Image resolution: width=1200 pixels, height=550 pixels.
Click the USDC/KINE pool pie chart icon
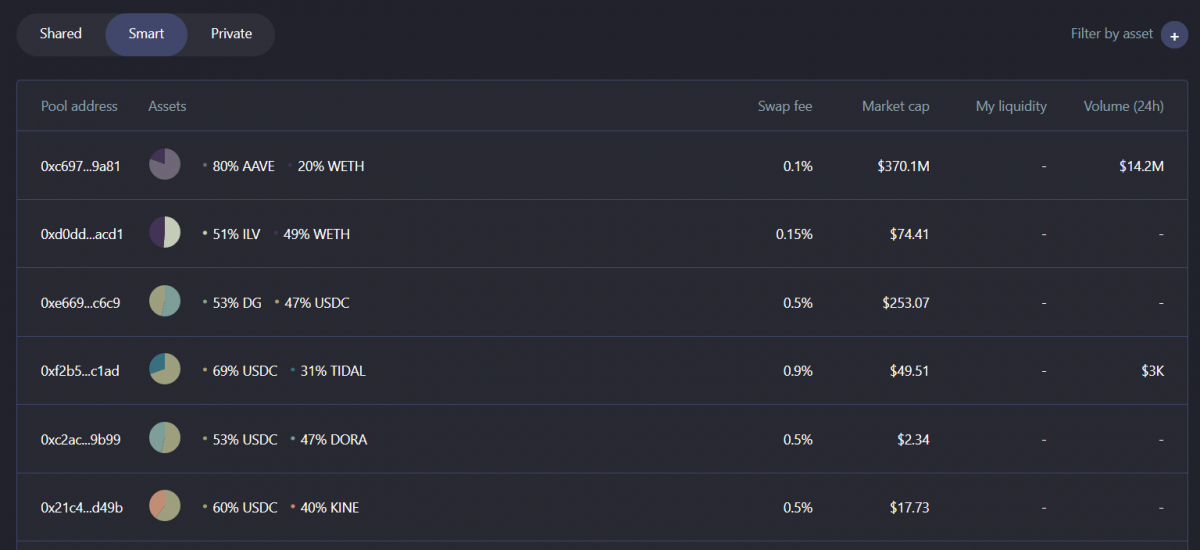tap(164, 506)
